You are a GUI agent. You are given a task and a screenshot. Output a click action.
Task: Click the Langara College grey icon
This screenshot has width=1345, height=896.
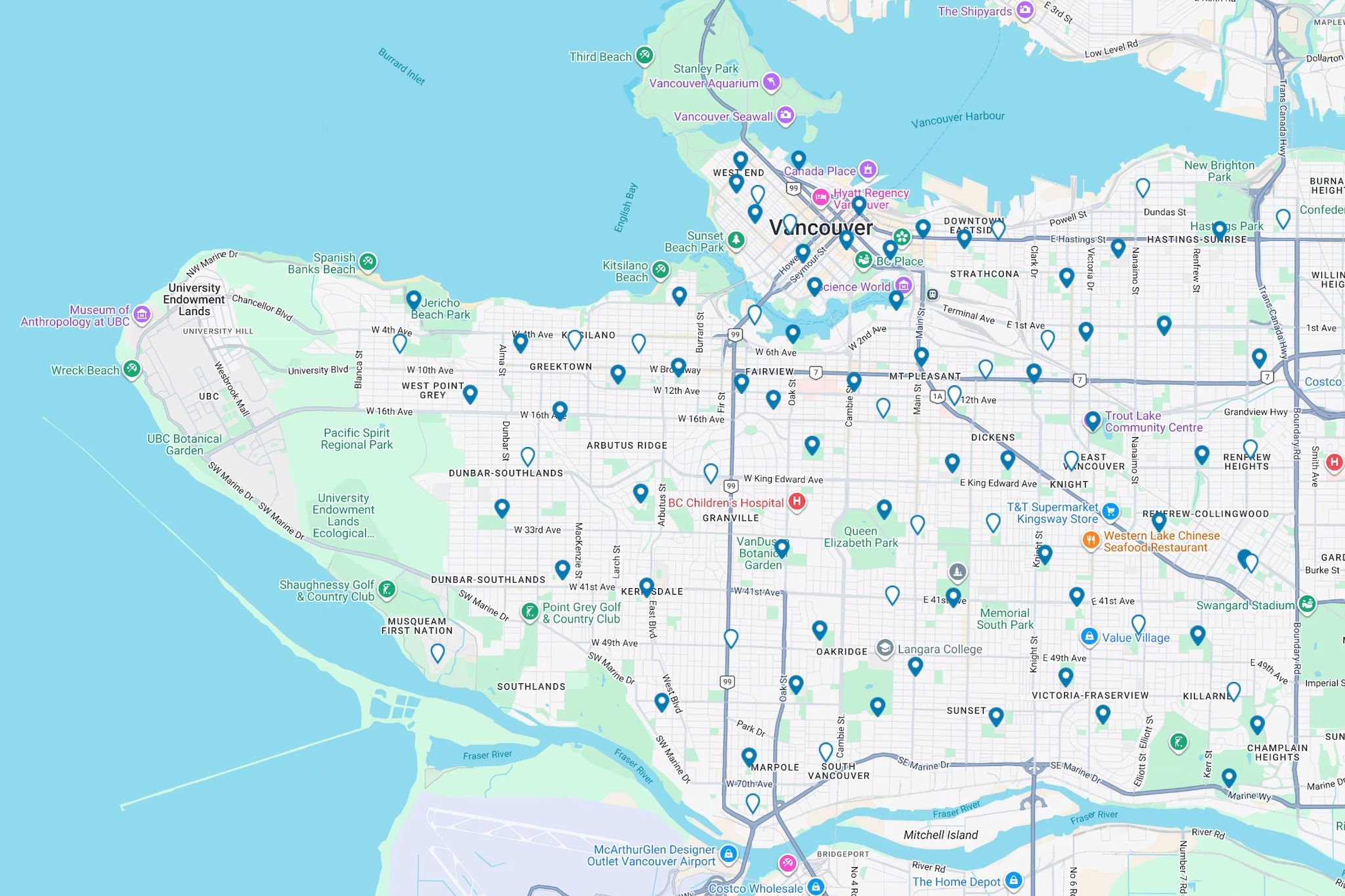885,649
